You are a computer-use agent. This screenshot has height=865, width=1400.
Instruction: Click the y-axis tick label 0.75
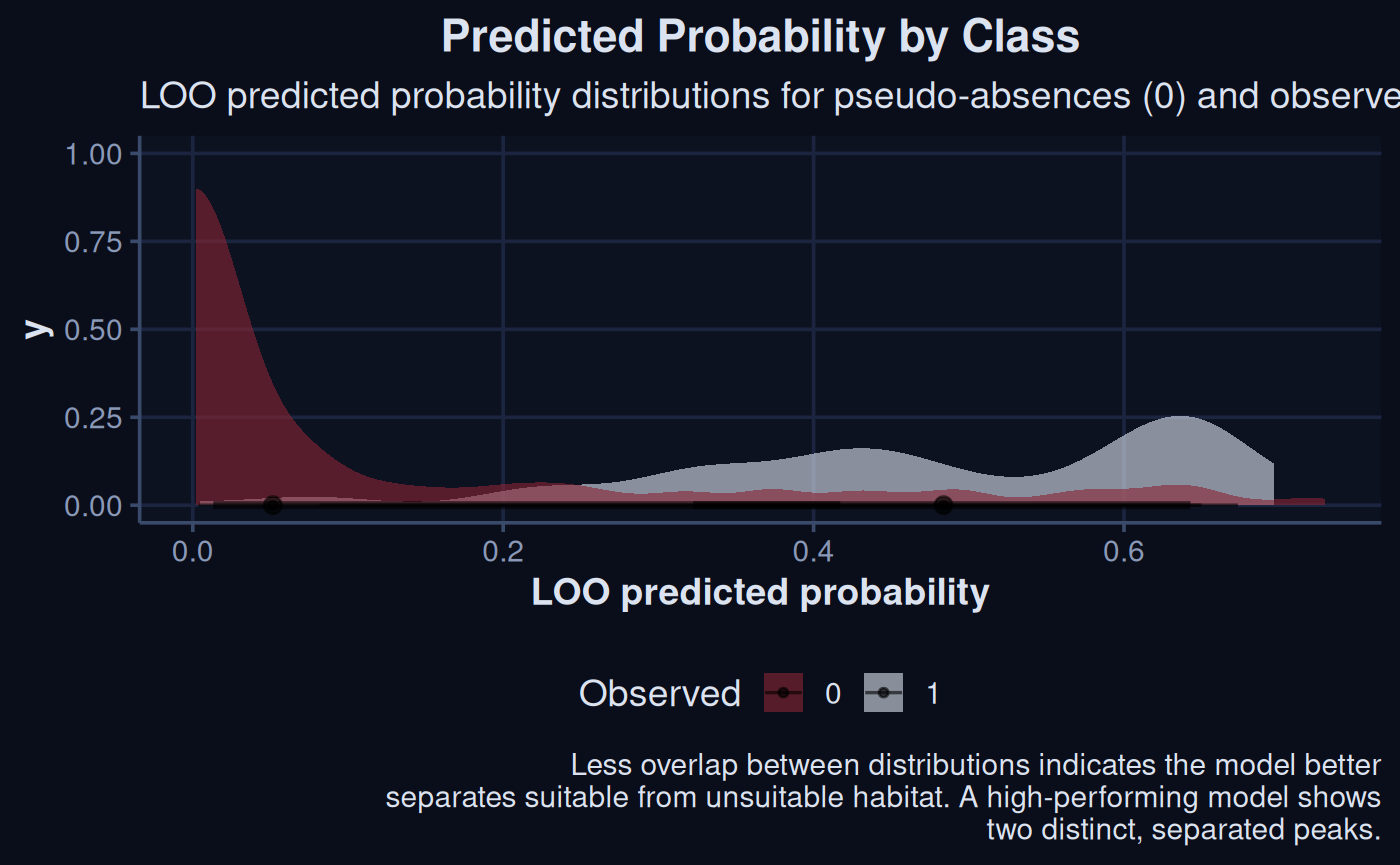(x=94, y=242)
